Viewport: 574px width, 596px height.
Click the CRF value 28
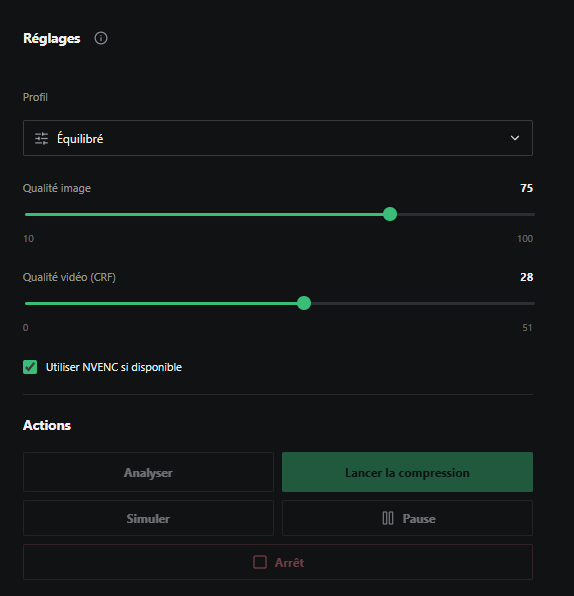pos(526,277)
